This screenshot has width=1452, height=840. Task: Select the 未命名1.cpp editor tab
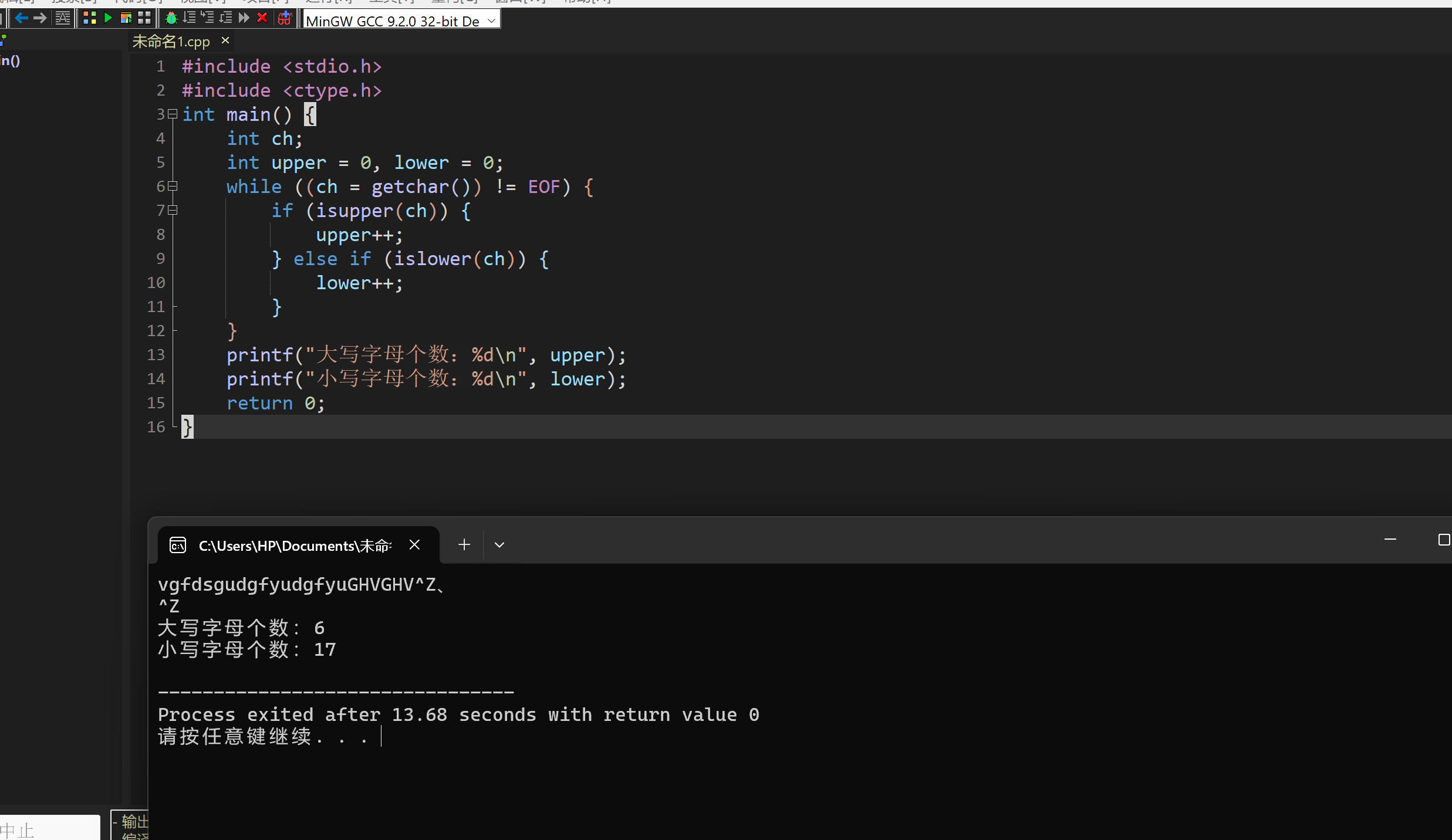(x=171, y=42)
